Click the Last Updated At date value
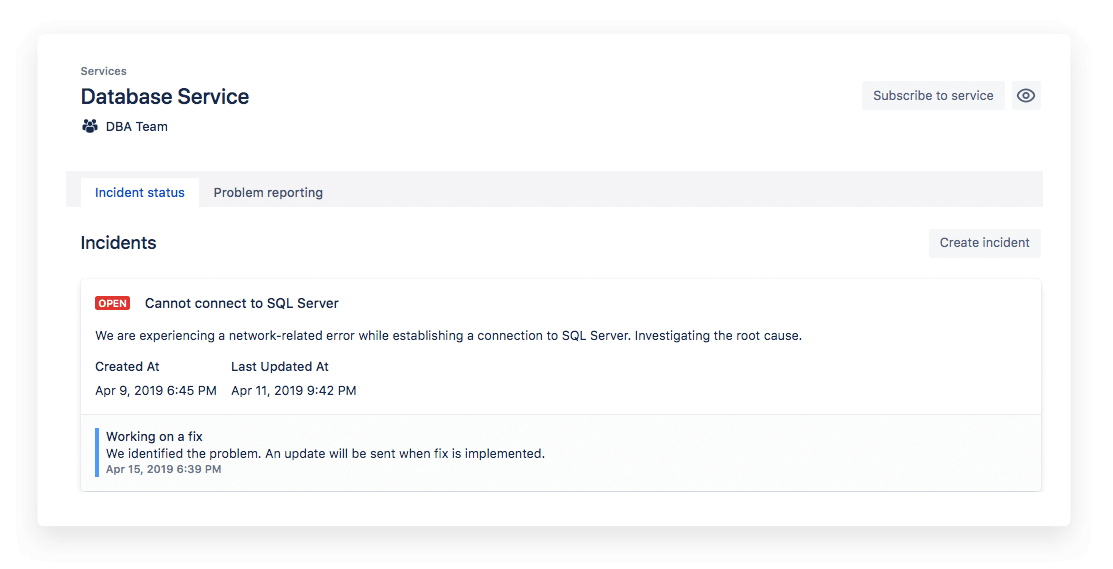Screen dimensions: 1113x569 294,391
